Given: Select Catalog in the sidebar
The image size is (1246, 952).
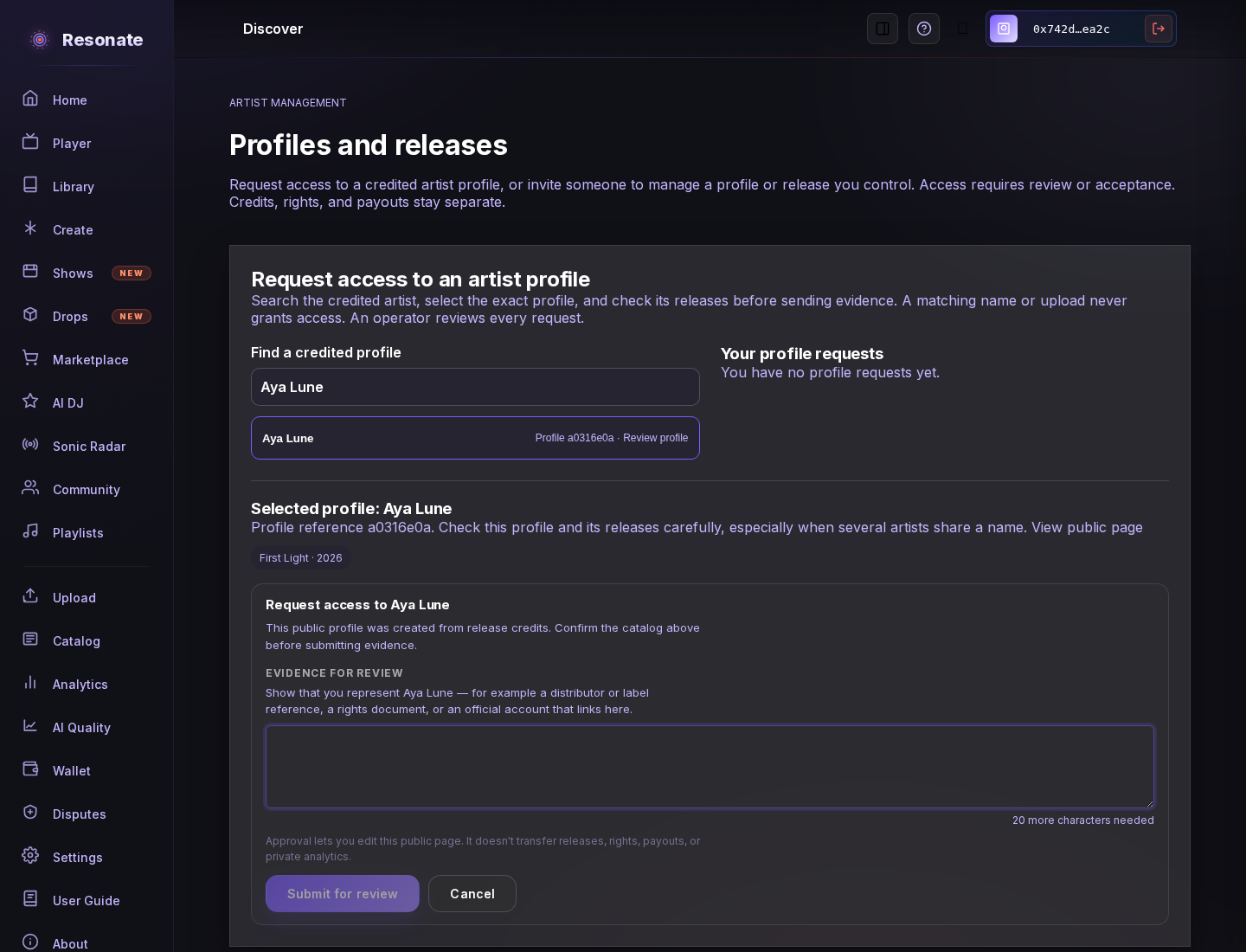Looking at the screenshot, I should point(87,641).
